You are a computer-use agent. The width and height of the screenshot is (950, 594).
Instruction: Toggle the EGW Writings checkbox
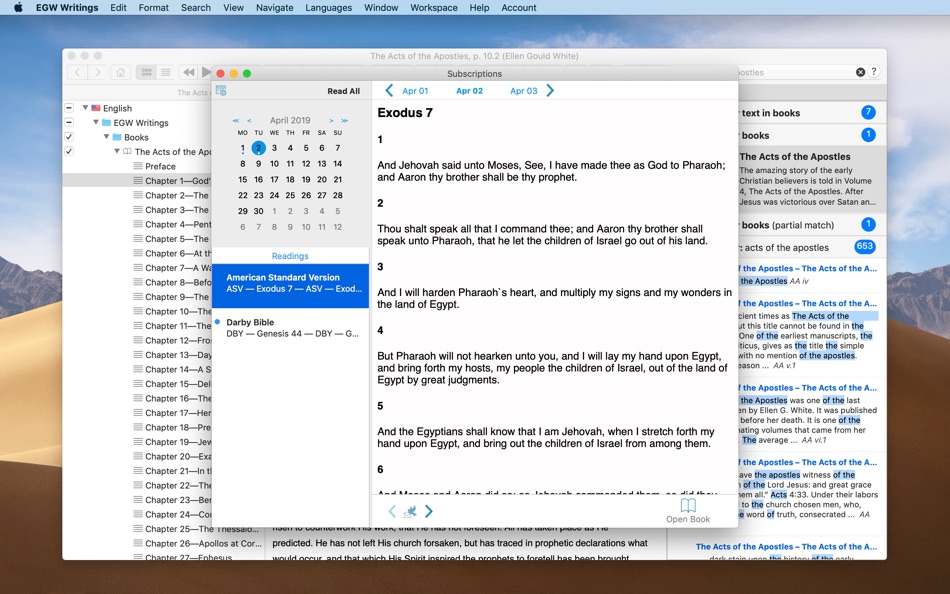pyautogui.click(x=69, y=122)
